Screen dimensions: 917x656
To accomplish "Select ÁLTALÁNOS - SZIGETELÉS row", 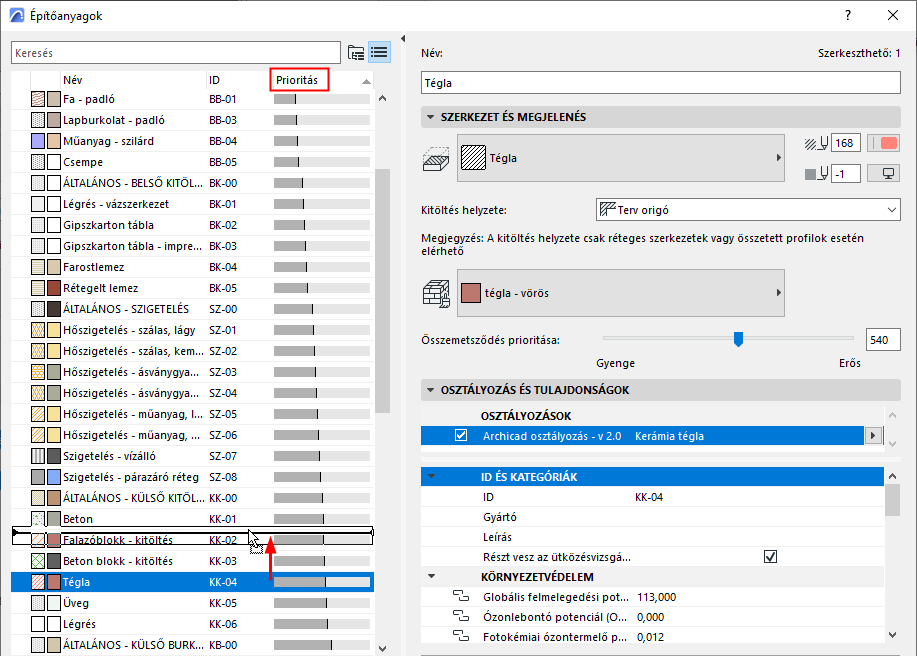I will pos(192,309).
